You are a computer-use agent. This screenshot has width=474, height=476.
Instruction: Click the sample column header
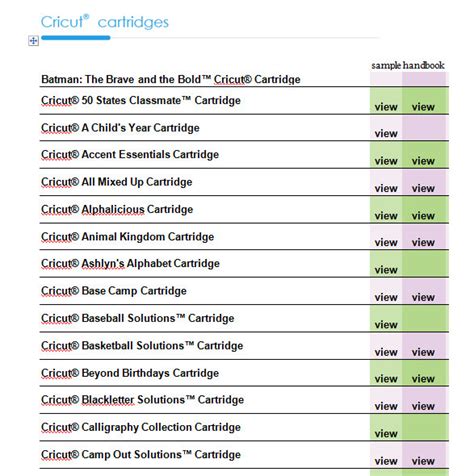pyautogui.click(x=386, y=65)
